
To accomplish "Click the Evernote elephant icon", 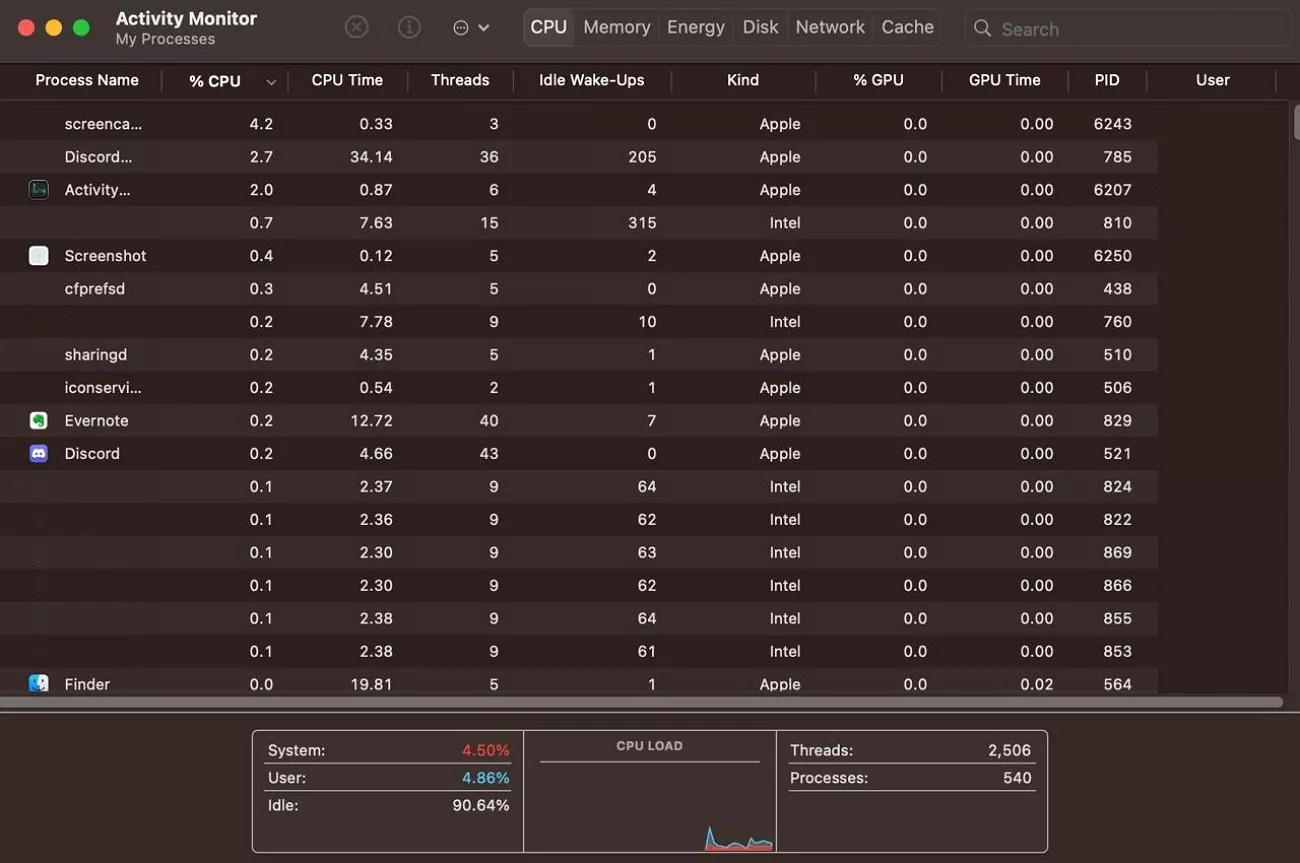I will (39, 421).
